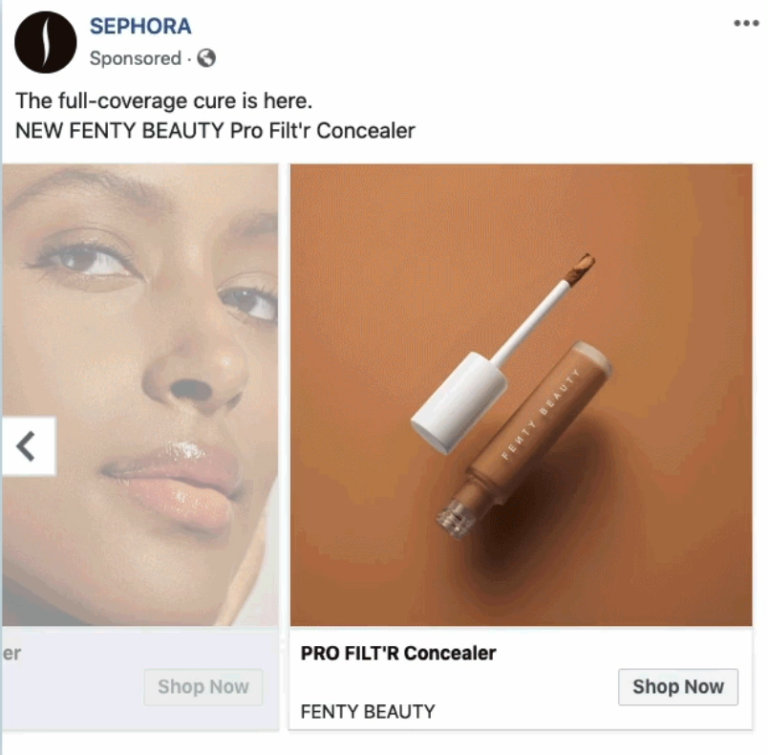Click Shop Now on Pro Filt'r Concealer card
The image size is (768, 755).
(x=678, y=687)
